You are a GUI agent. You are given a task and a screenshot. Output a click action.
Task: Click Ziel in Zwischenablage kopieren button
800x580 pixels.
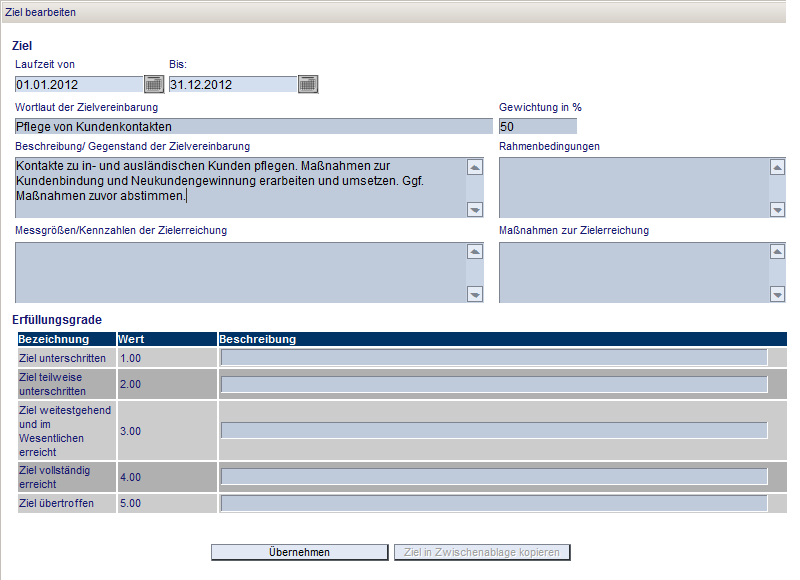click(483, 552)
